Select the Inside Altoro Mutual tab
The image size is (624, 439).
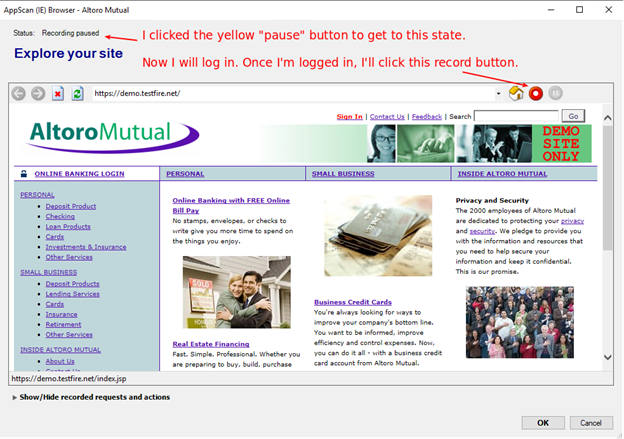coord(502,174)
